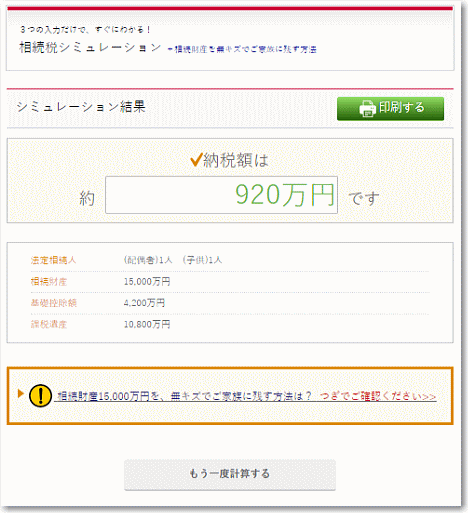Select the 4,200万円 value
Screen dimensions: 468x513
tap(144, 303)
